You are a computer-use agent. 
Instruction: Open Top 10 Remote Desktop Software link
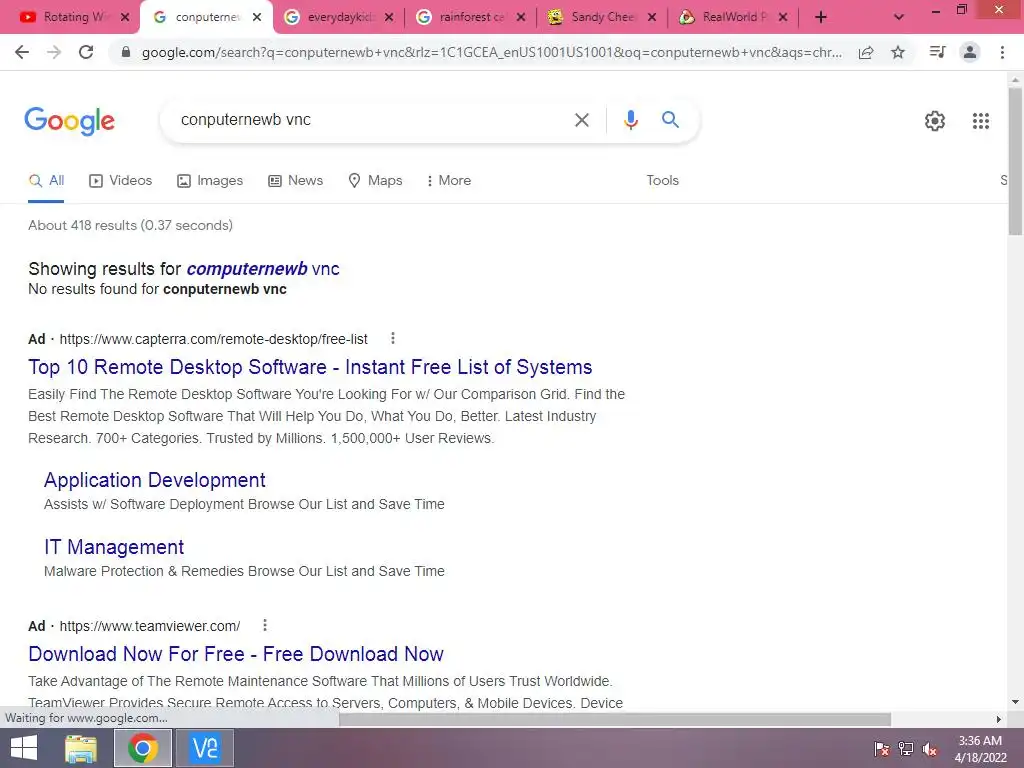310,367
